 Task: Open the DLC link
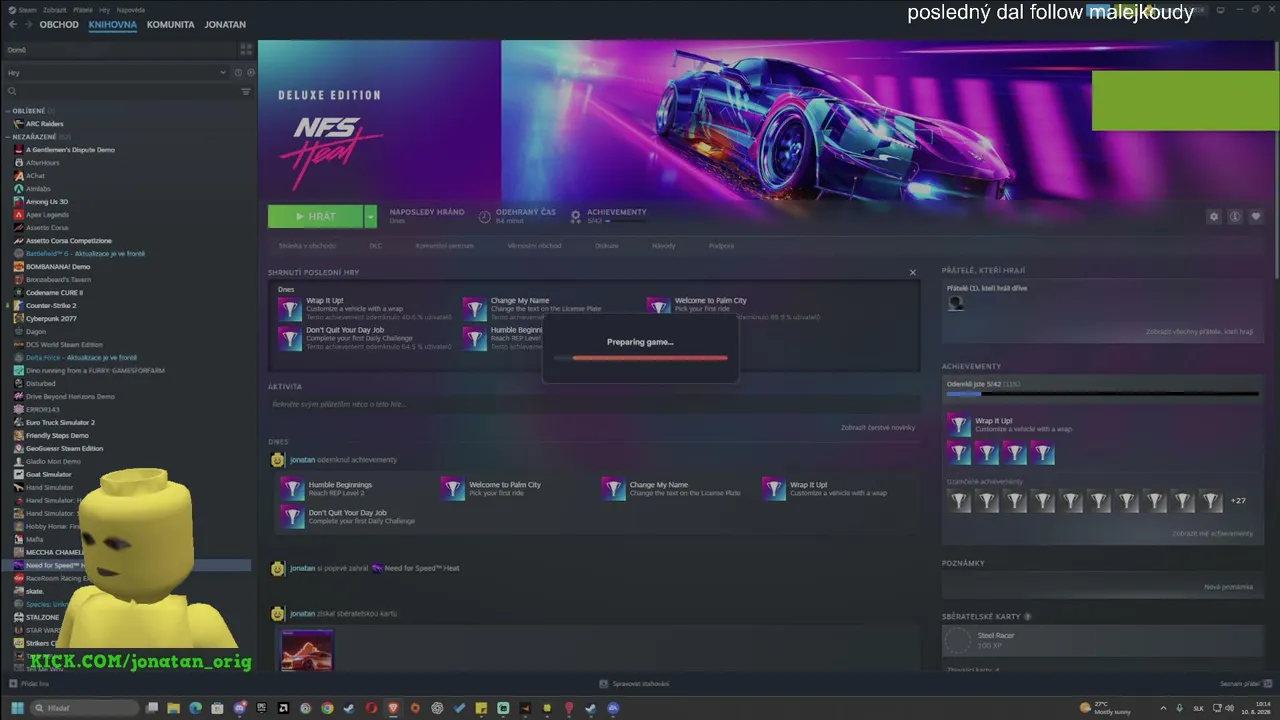click(376, 245)
